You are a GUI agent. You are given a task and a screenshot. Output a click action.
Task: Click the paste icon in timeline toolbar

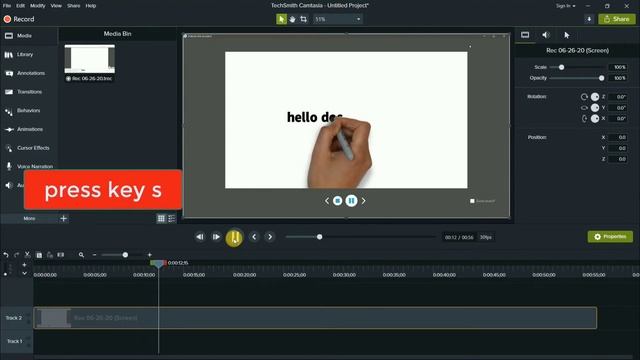[50, 255]
